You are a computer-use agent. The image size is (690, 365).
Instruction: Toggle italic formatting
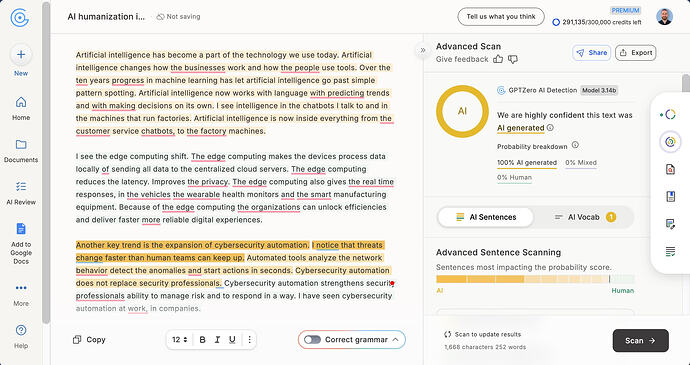[x=217, y=339]
